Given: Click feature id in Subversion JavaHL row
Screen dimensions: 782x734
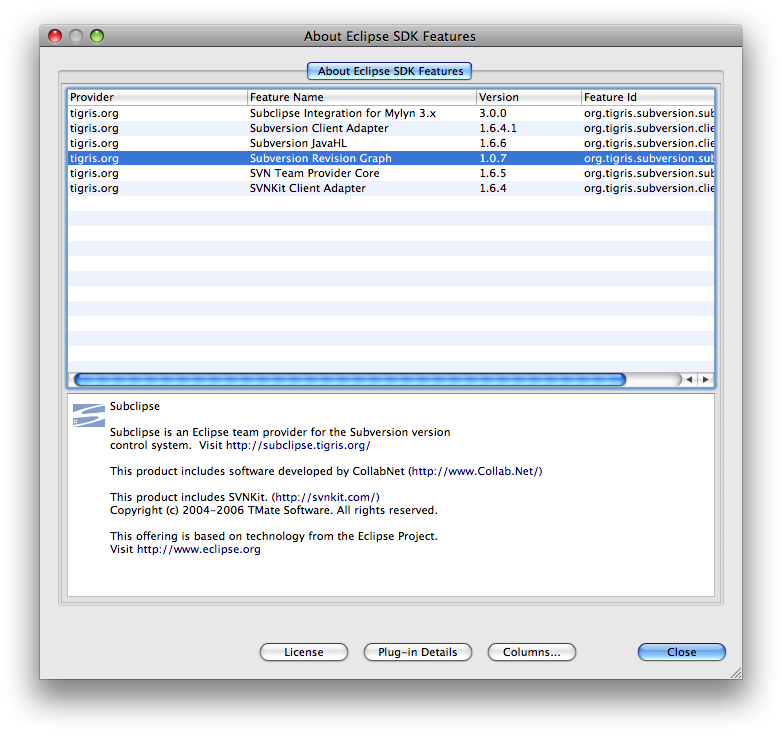Looking at the screenshot, I should tap(649, 143).
